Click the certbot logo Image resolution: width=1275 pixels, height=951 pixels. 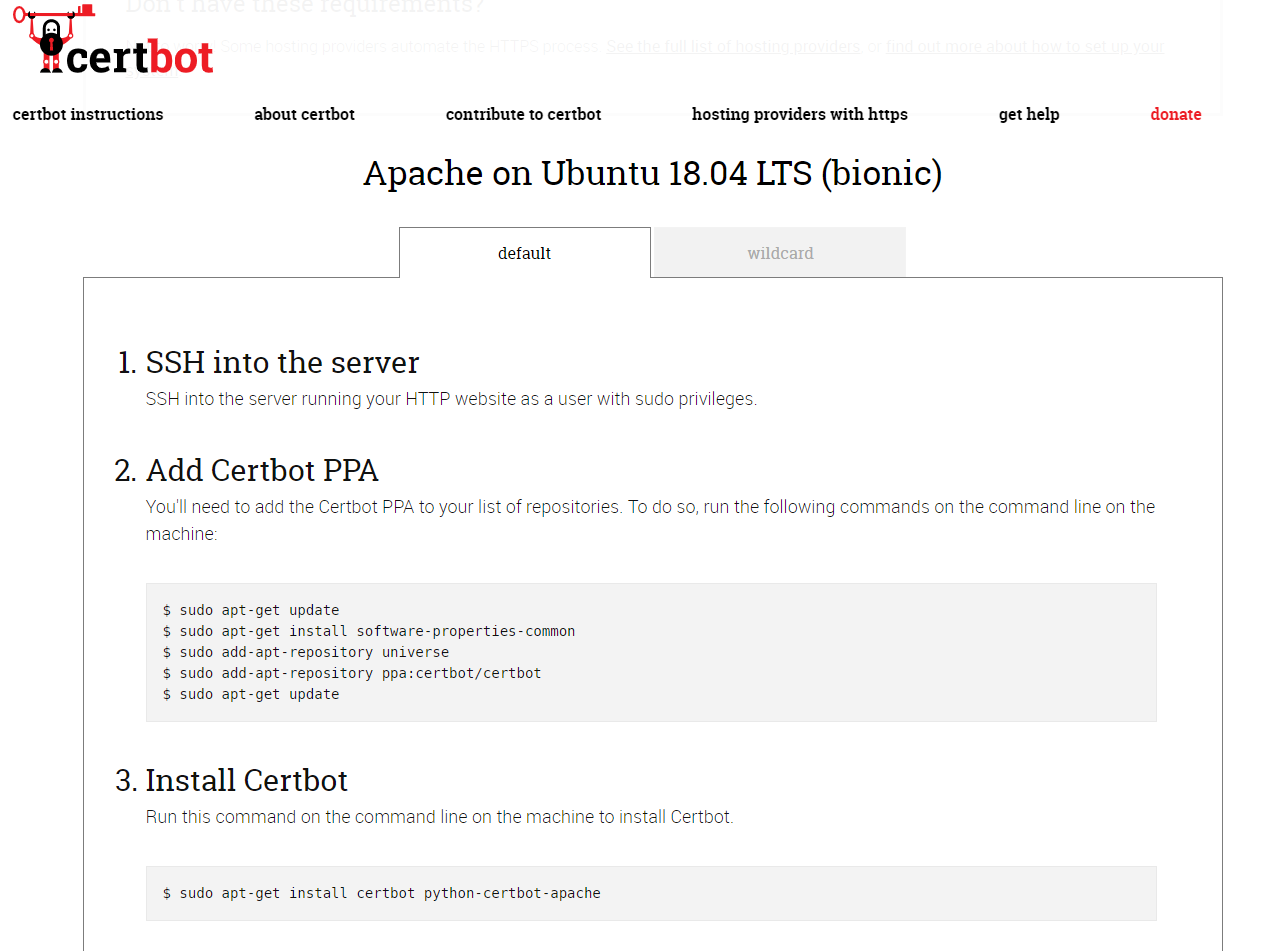pos(113,41)
